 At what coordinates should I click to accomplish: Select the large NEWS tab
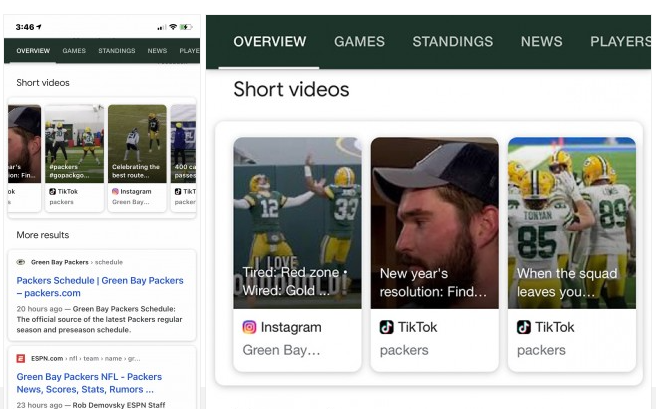click(x=541, y=42)
